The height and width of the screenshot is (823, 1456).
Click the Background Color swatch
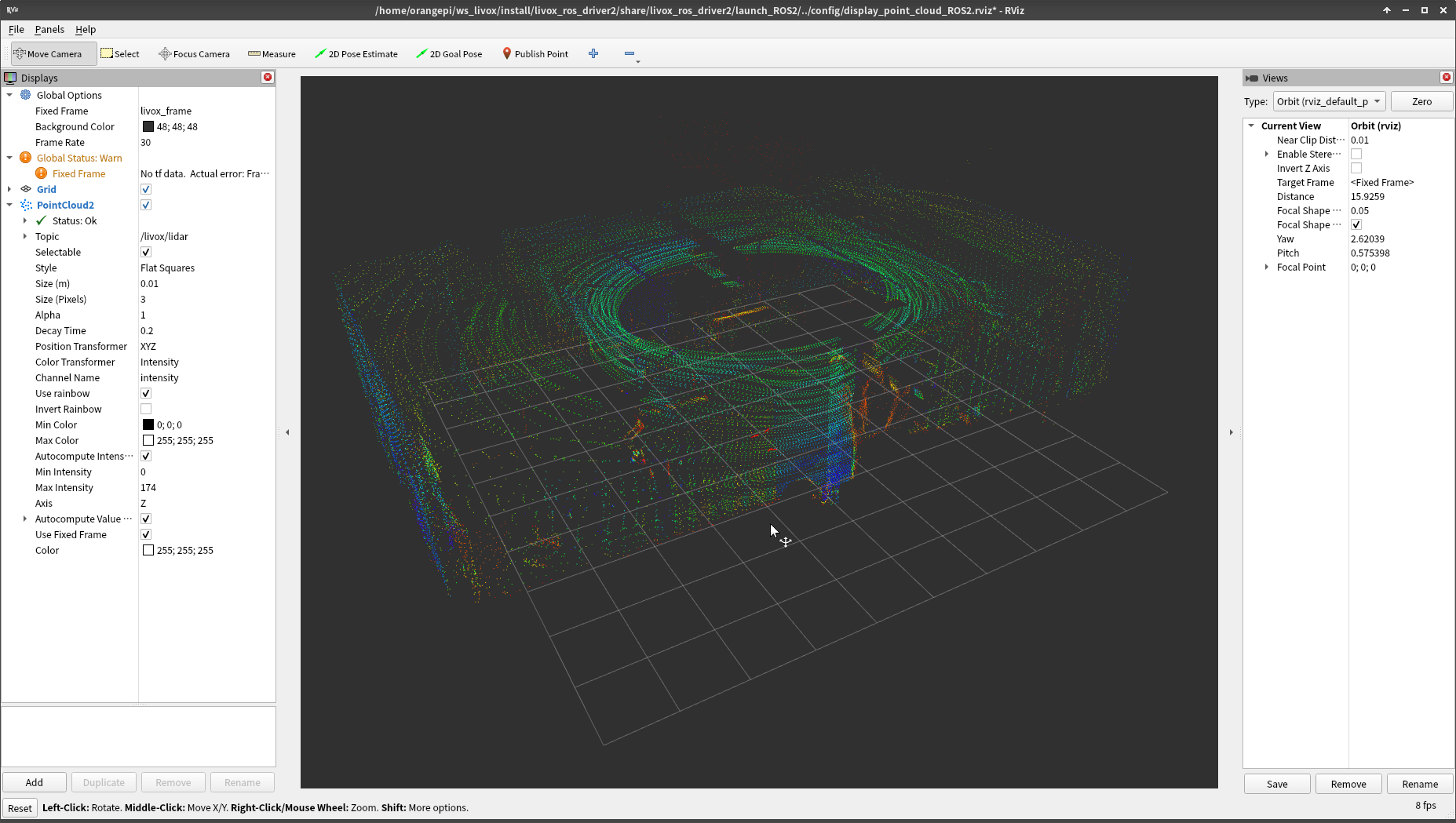148,126
